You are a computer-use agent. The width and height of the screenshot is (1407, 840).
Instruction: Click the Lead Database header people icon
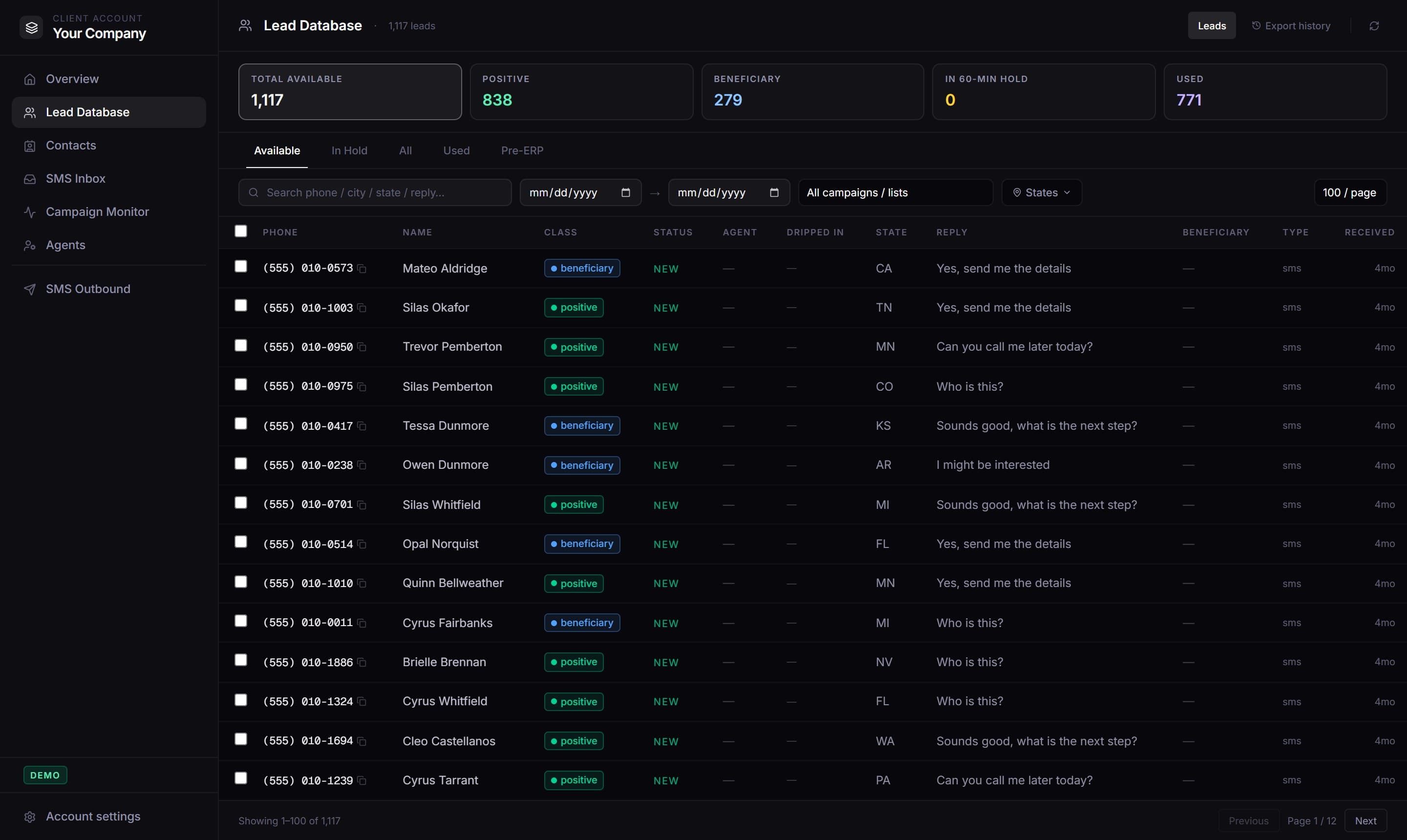(245, 25)
